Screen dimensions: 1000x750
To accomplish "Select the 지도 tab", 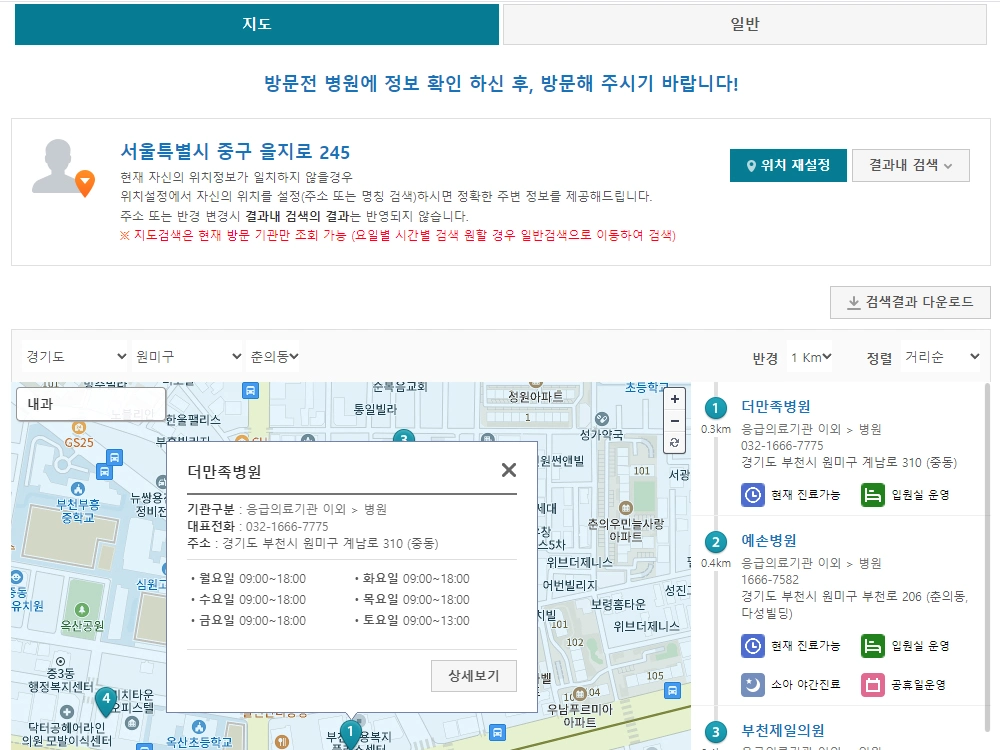I will click(257, 24).
